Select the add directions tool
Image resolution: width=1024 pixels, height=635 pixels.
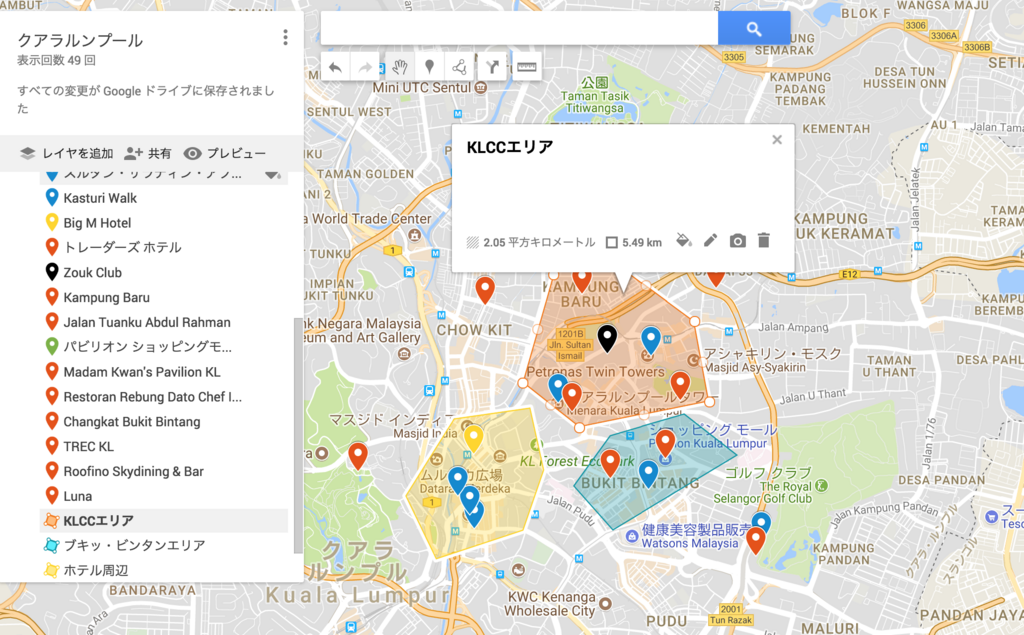tap(492, 67)
